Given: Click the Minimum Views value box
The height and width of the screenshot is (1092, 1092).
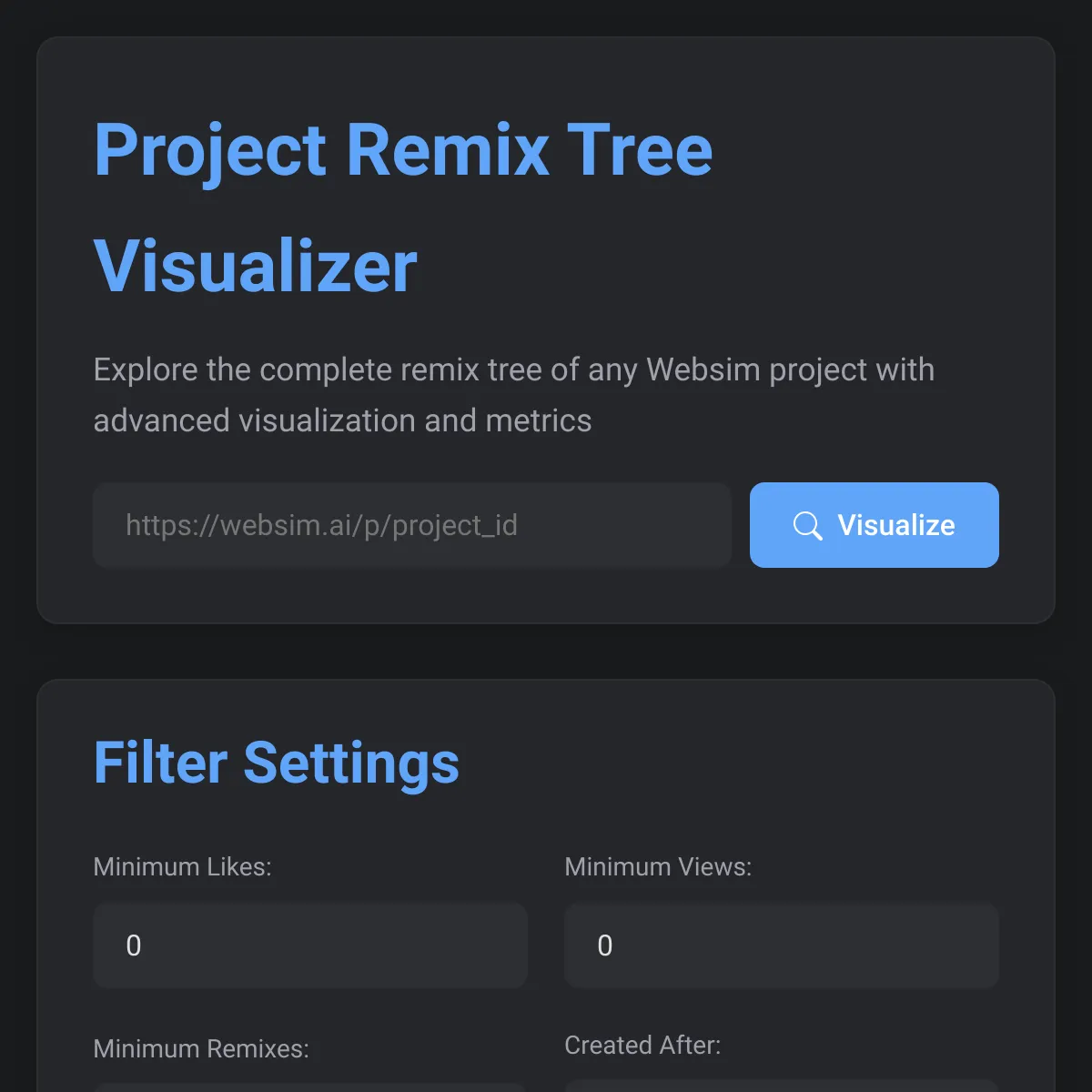Looking at the screenshot, I should [781, 945].
